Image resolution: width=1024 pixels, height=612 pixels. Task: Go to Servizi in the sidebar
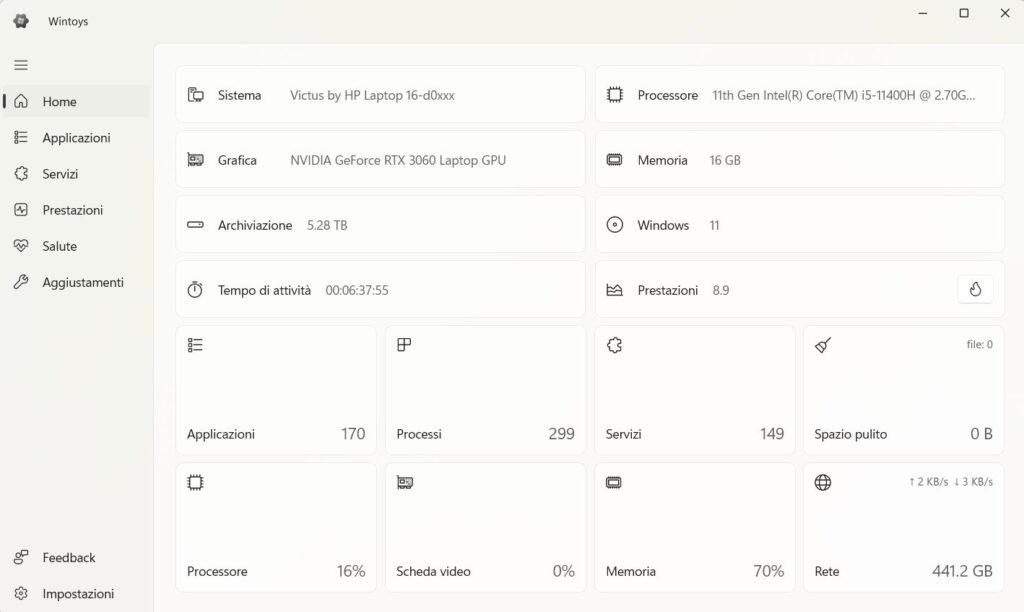click(x=60, y=174)
